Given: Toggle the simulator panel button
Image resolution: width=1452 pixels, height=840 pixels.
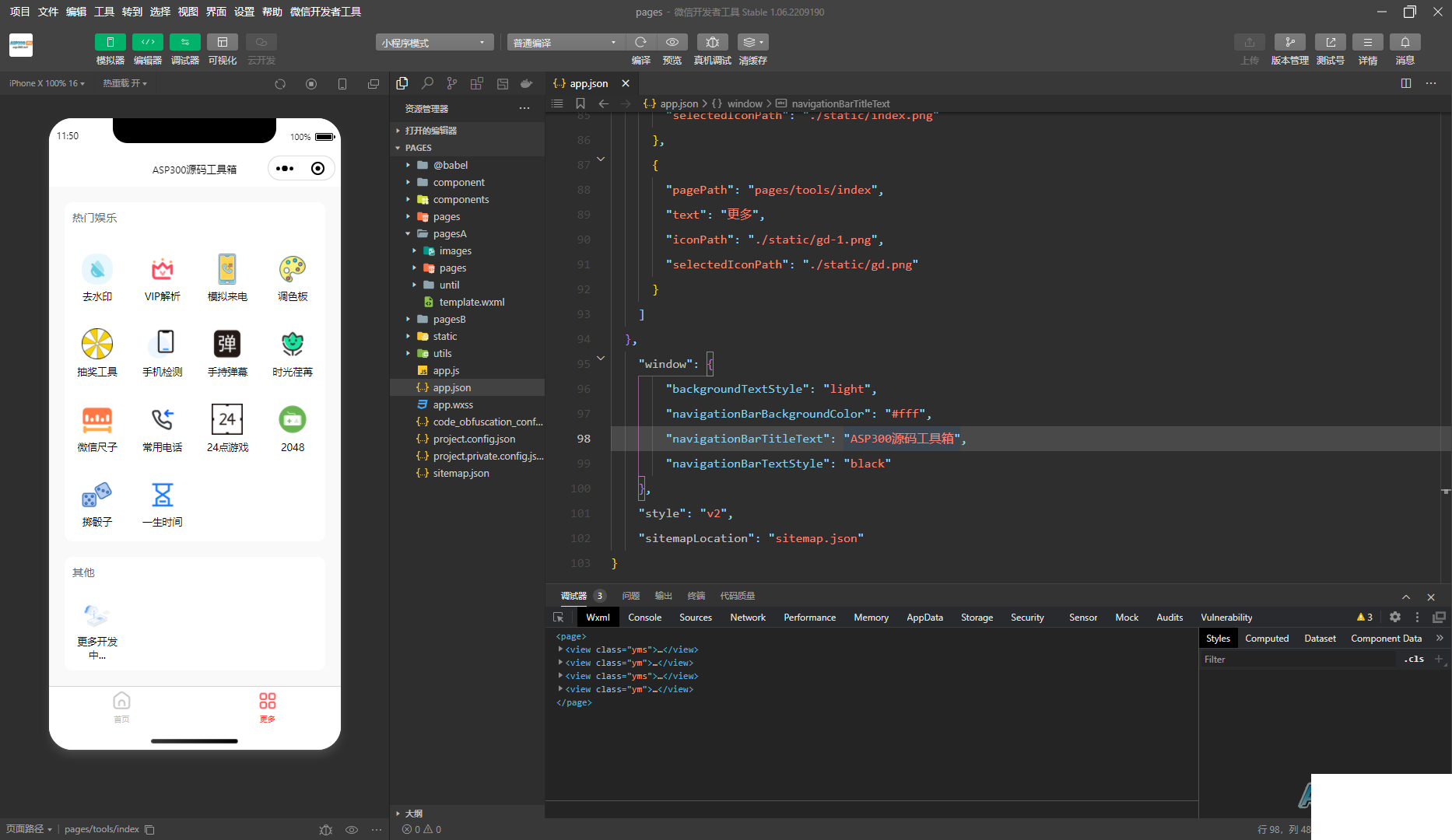Looking at the screenshot, I should click(x=110, y=42).
